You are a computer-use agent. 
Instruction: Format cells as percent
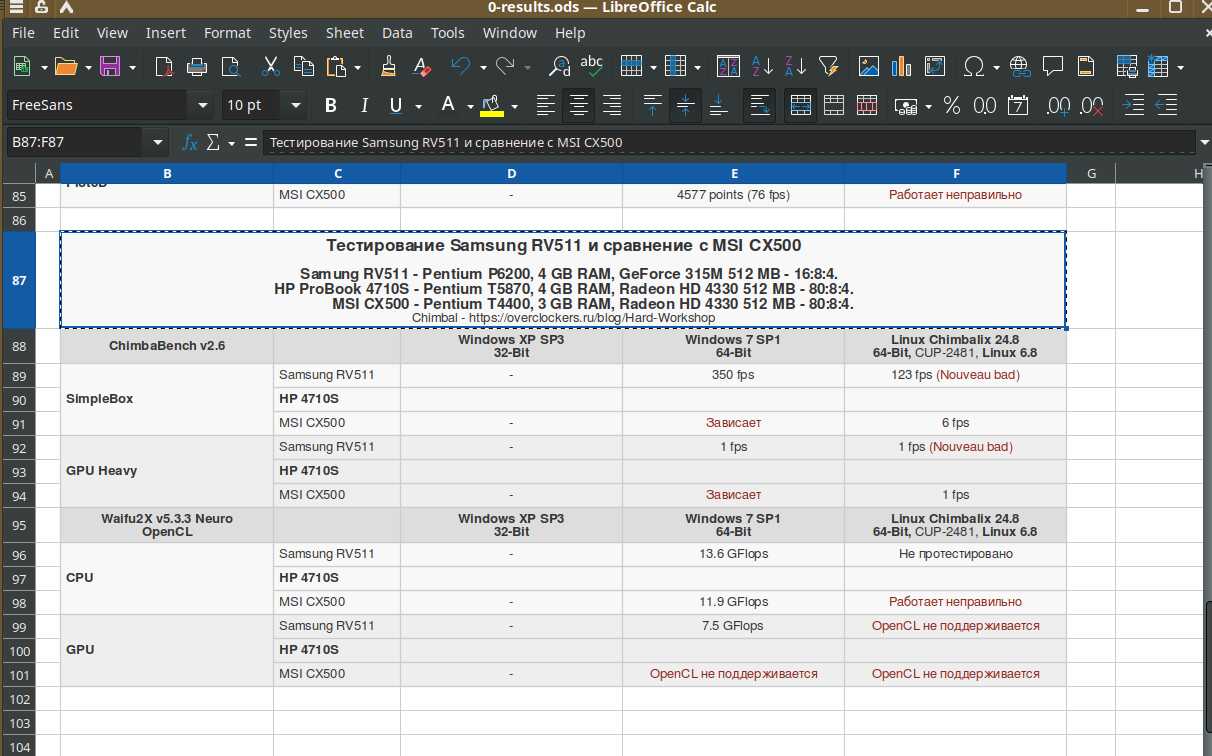tap(951, 105)
